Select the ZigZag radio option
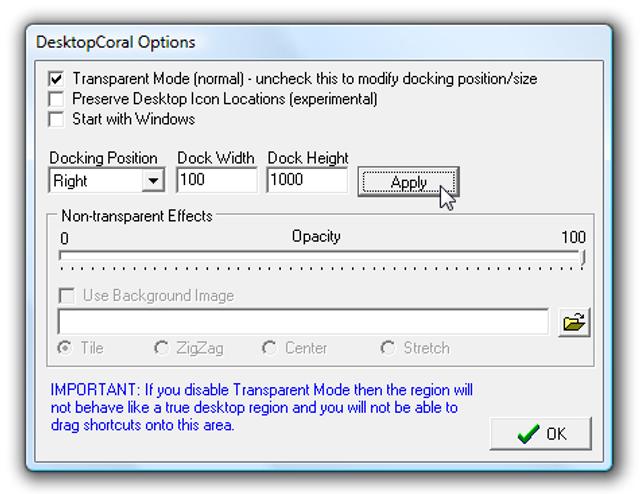 (161, 348)
